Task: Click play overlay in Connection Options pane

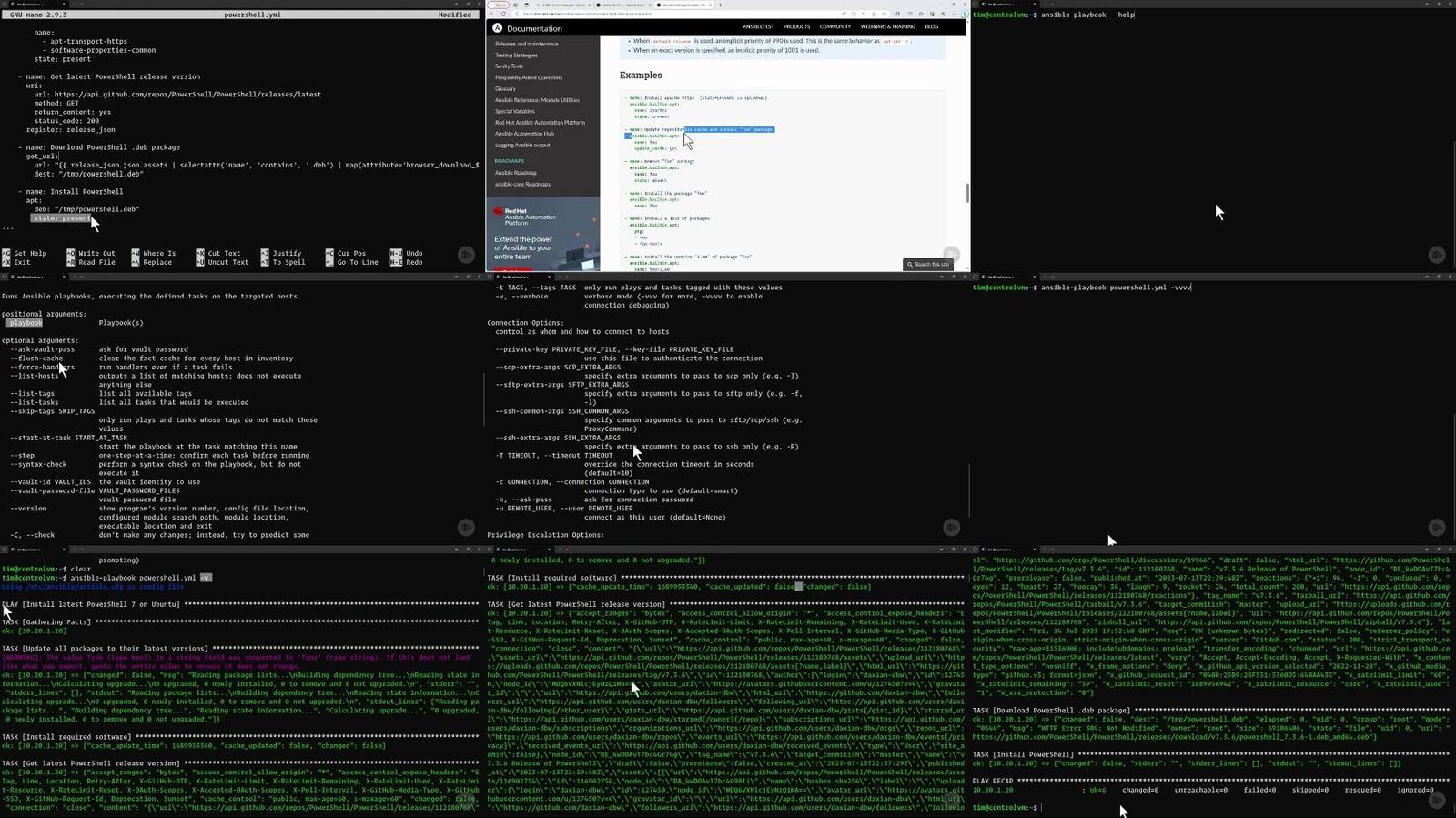Action: [951, 527]
